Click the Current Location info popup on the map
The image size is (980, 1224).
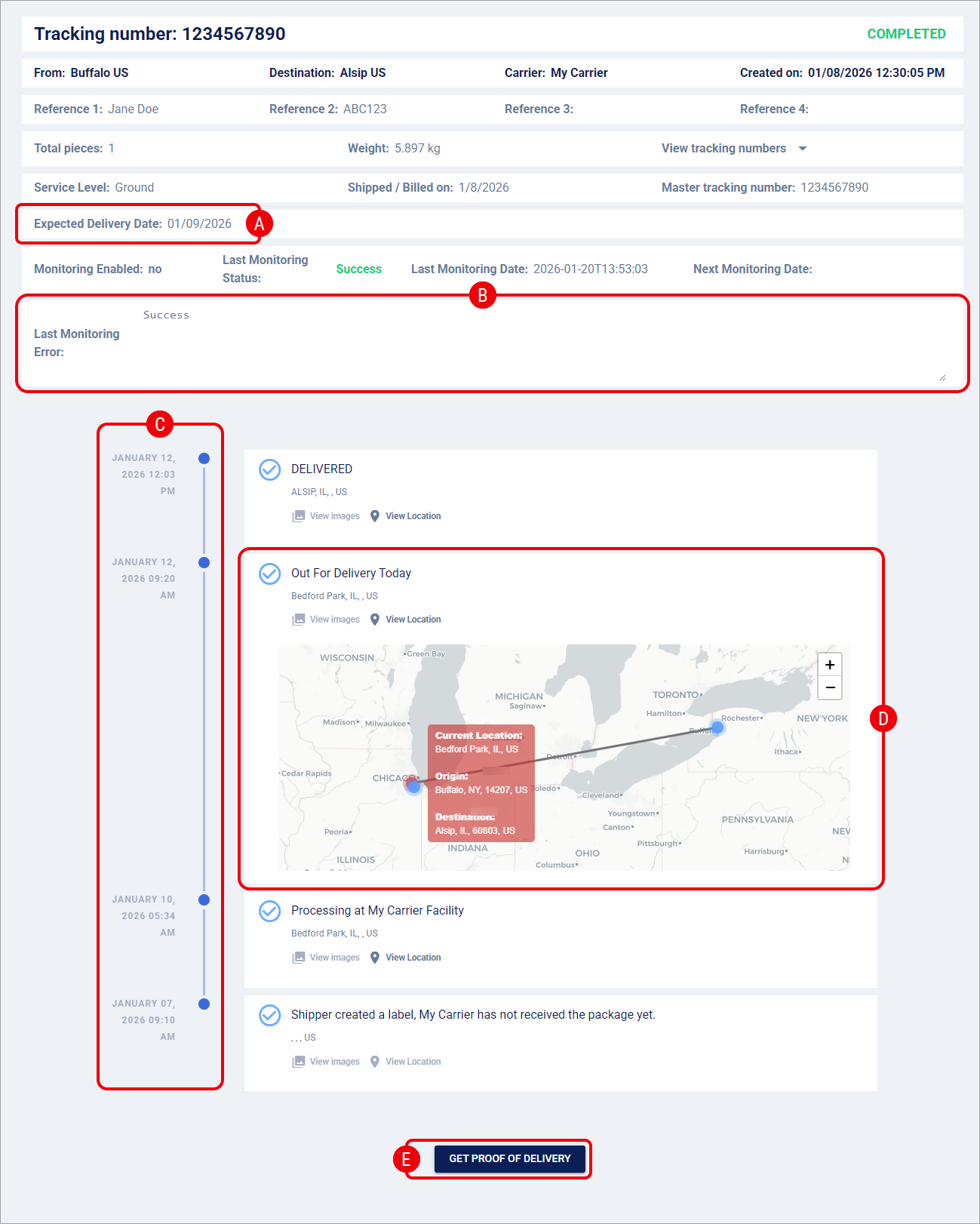click(x=481, y=783)
